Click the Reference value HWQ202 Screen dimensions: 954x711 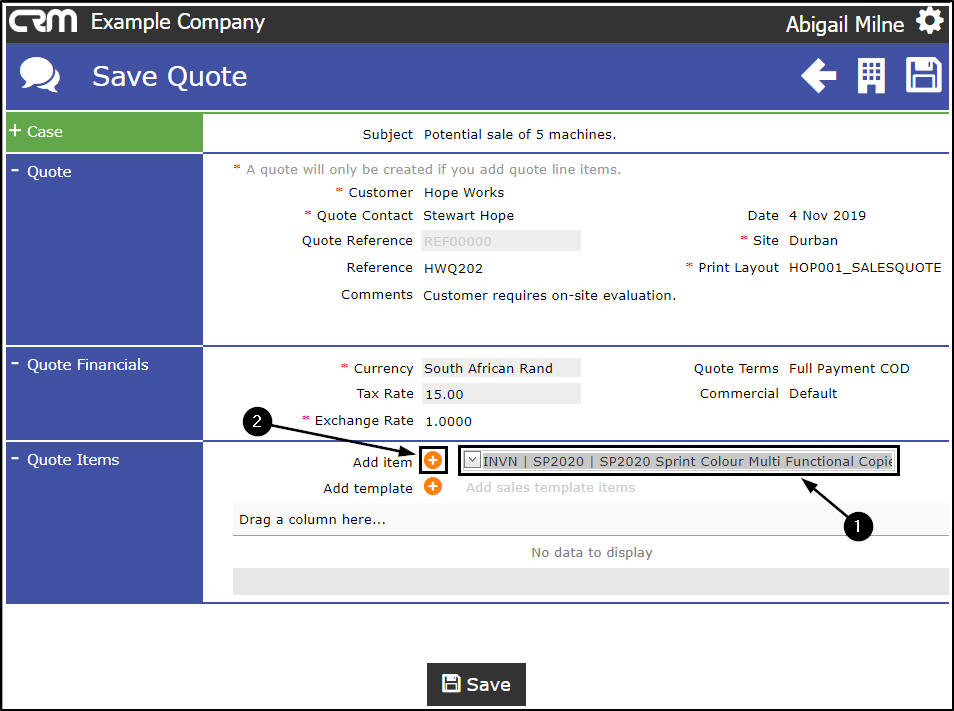coord(453,268)
